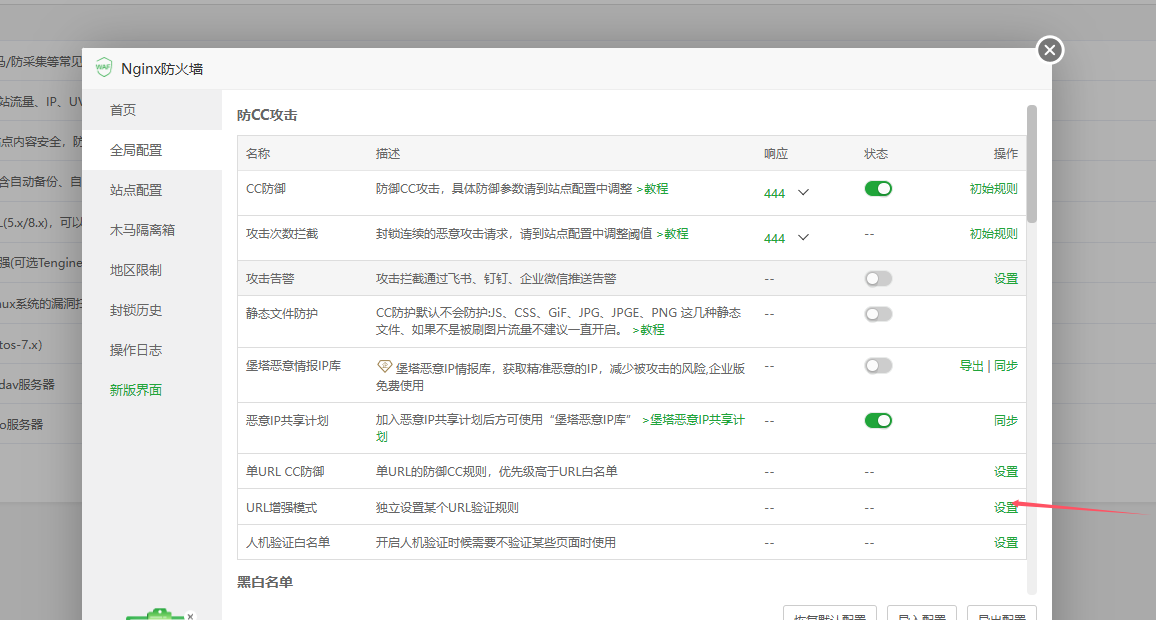Image resolution: width=1156 pixels, height=620 pixels.
Task: Turn on 堡塔恶意情报IP库 switch
Action: pyautogui.click(x=878, y=366)
